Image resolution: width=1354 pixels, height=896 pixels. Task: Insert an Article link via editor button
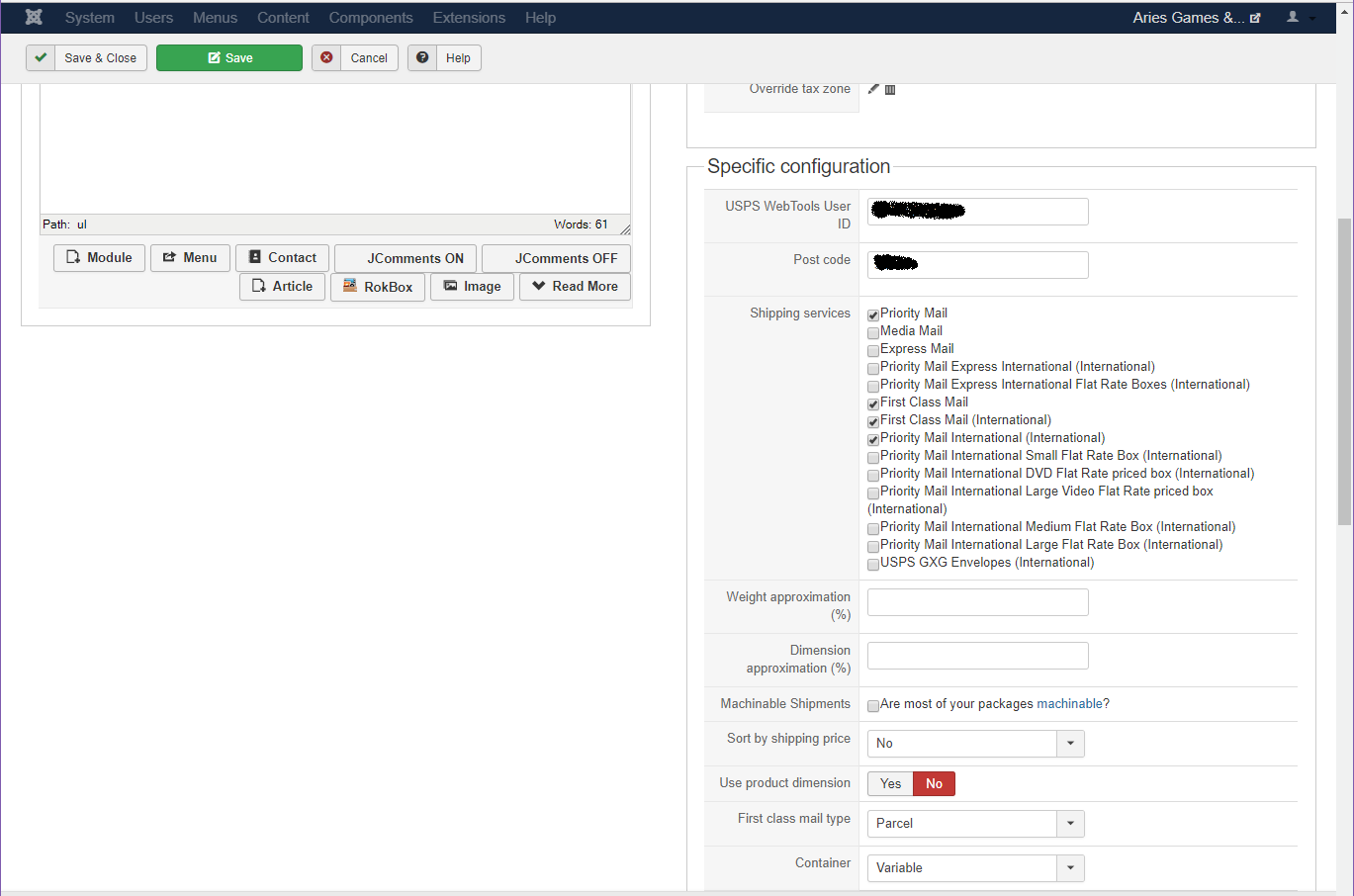click(x=282, y=287)
